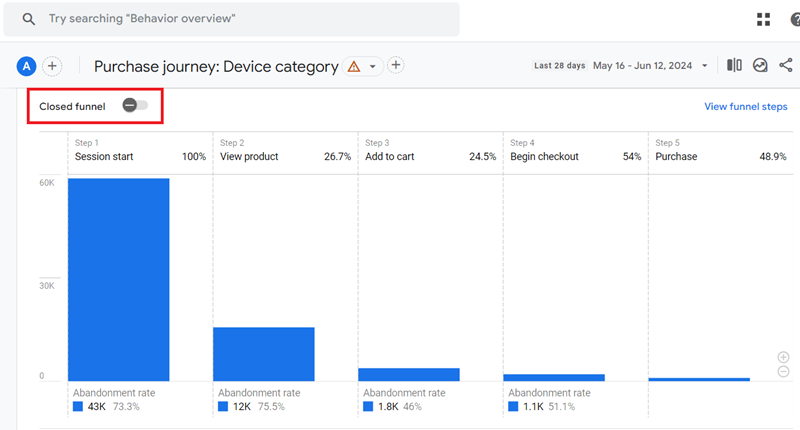
Task: Click the edit comparisons icon
Action: tap(734, 66)
